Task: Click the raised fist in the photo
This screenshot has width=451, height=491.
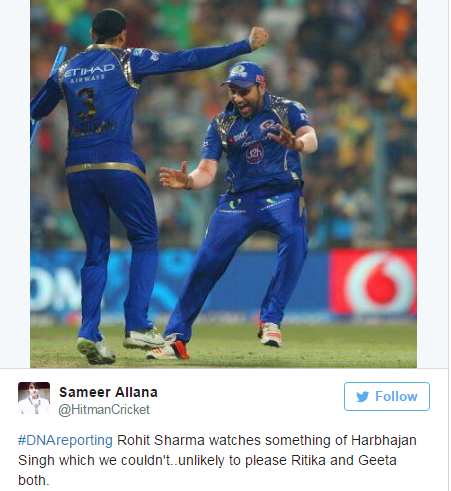Action: tap(258, 38)
